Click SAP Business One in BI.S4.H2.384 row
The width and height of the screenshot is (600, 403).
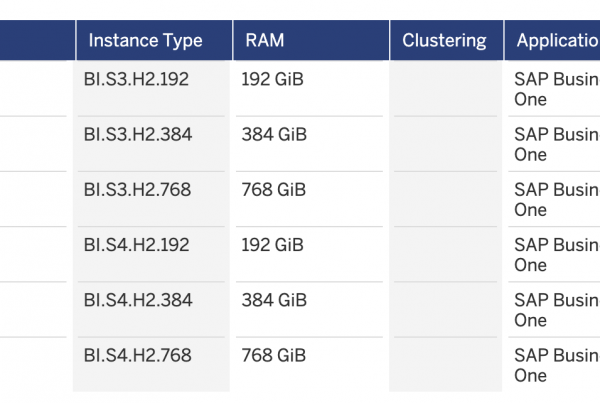(x=557, y=310)
